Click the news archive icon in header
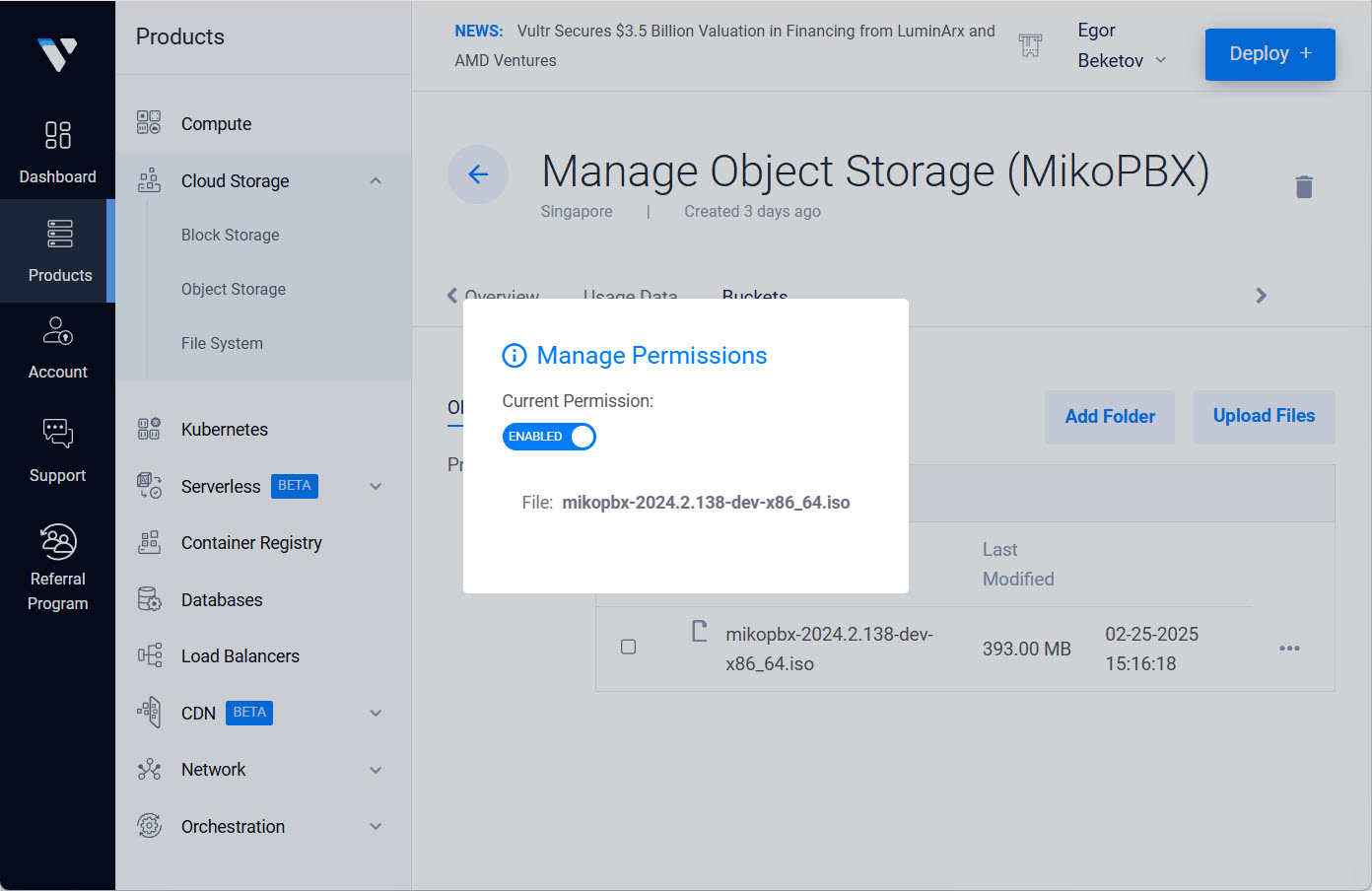1372x891 pixels. [1030, 45]
